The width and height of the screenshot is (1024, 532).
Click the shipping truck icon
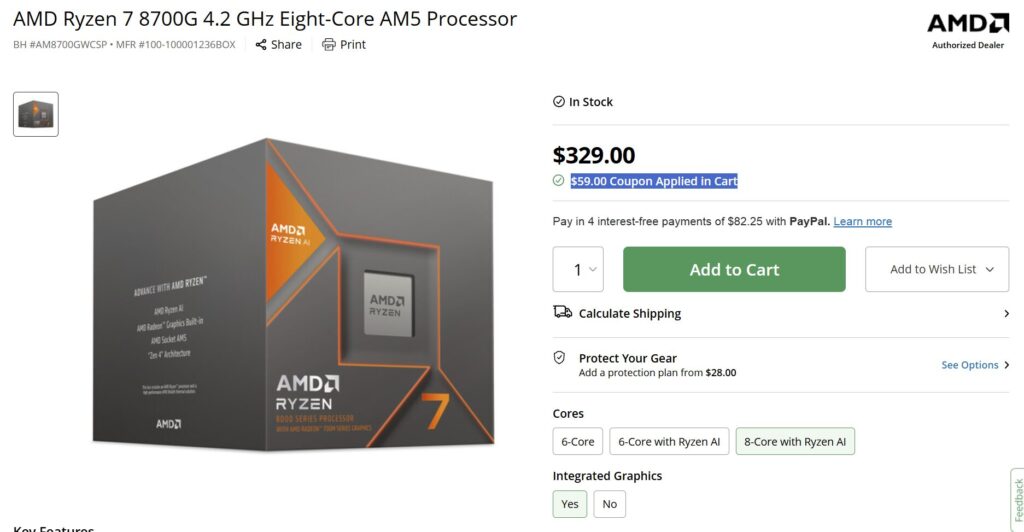(562, 312)
